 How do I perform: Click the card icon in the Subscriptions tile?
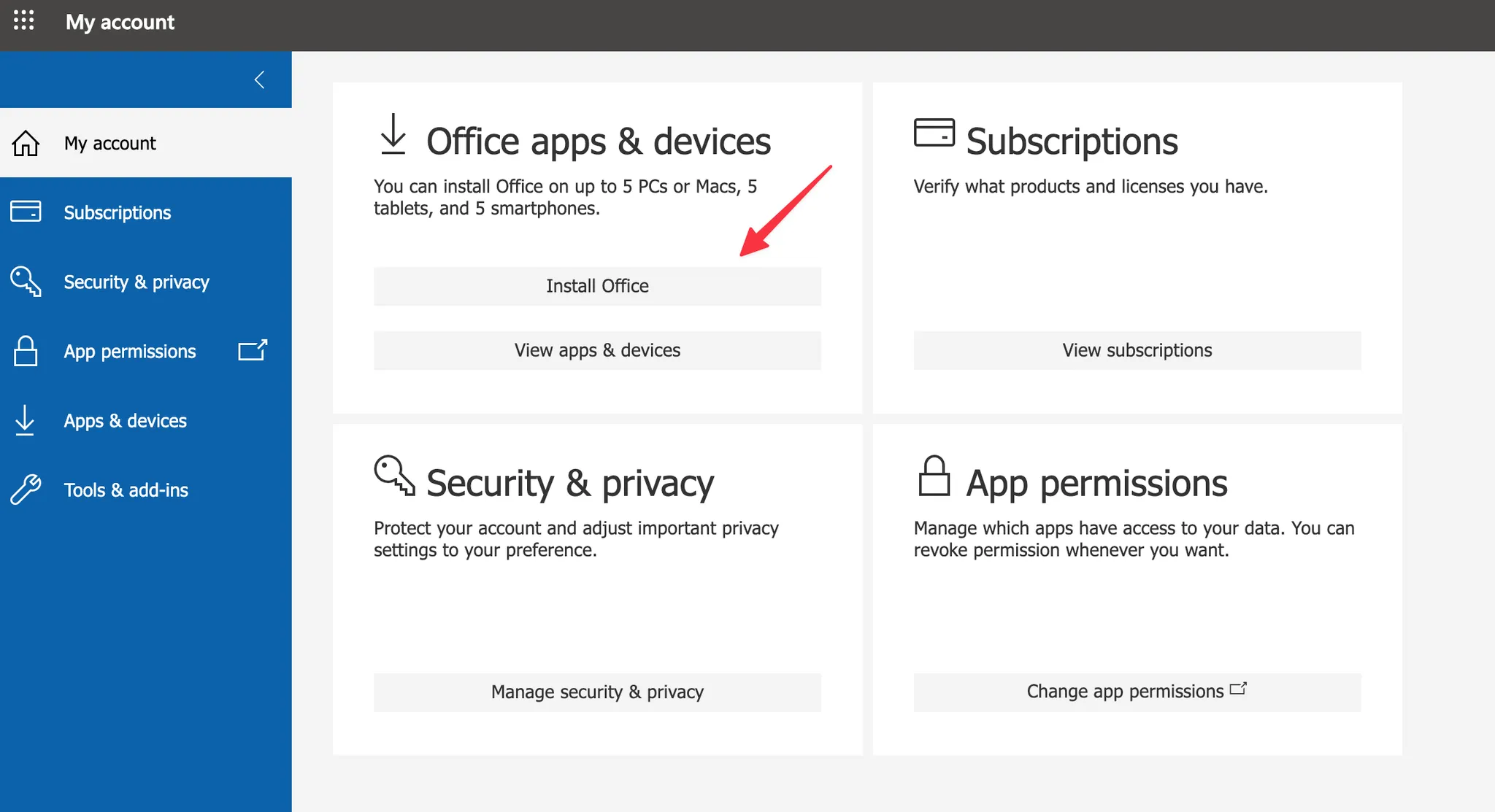coord(934,133)
